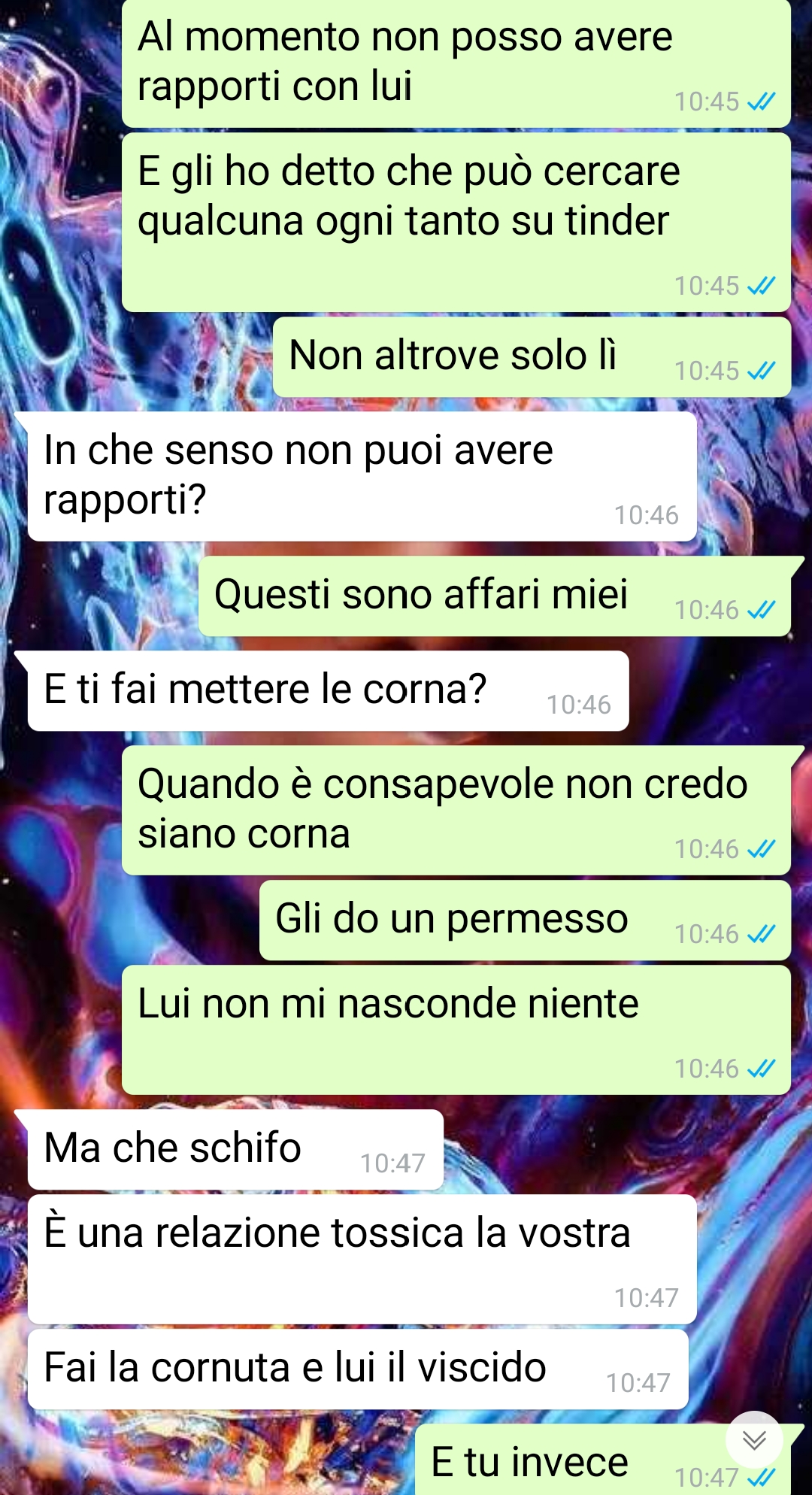812x1495 pixels.
Task: Select the 'E tu invece' message
Action: coord(603,1460)
